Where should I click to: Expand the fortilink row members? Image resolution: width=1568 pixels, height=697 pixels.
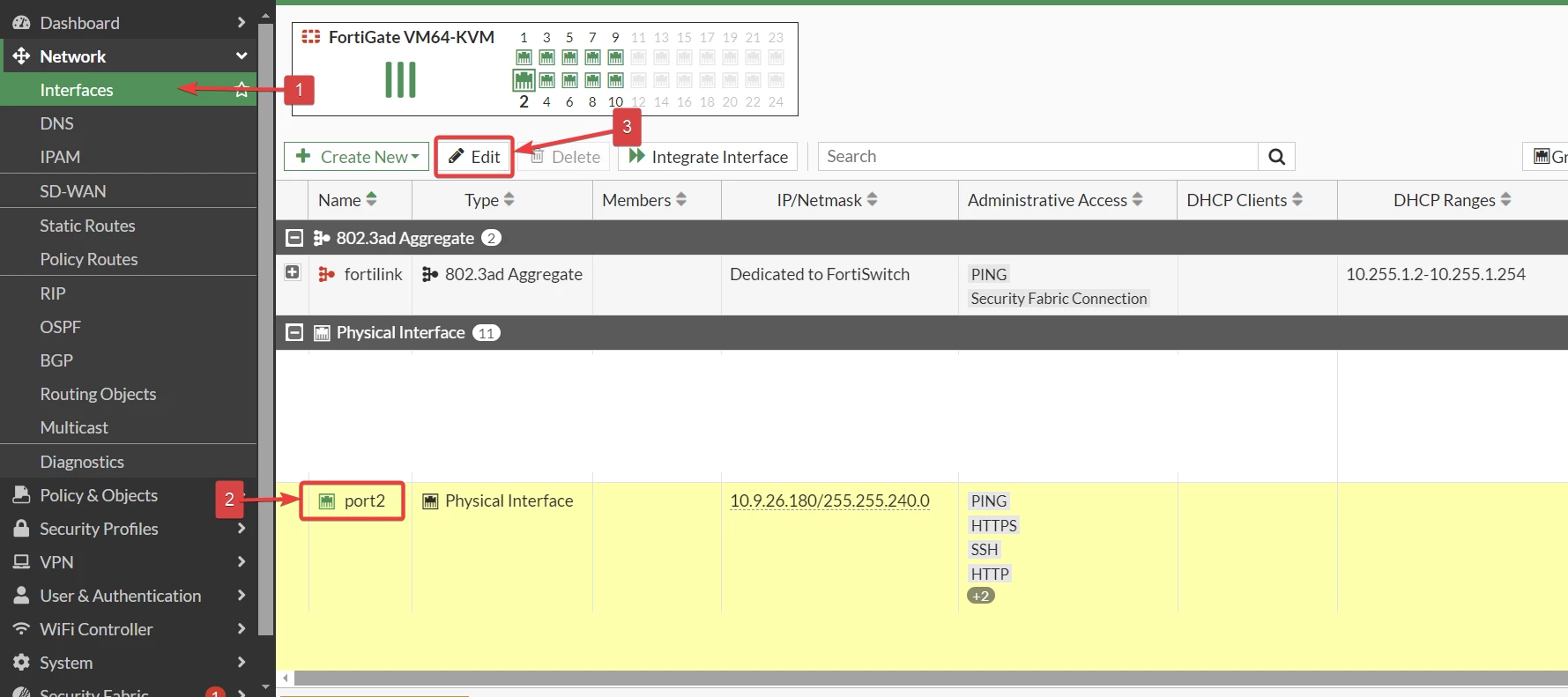293,273
